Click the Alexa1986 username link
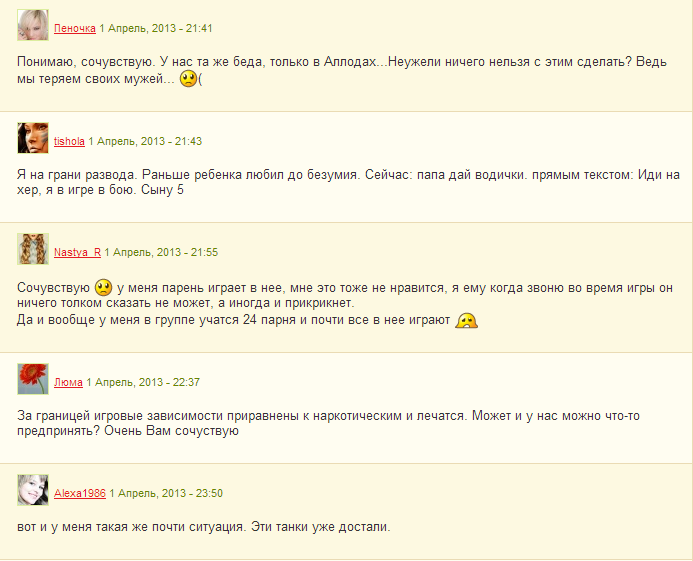This screenshot has width=693, height=561. pos(80,493)
